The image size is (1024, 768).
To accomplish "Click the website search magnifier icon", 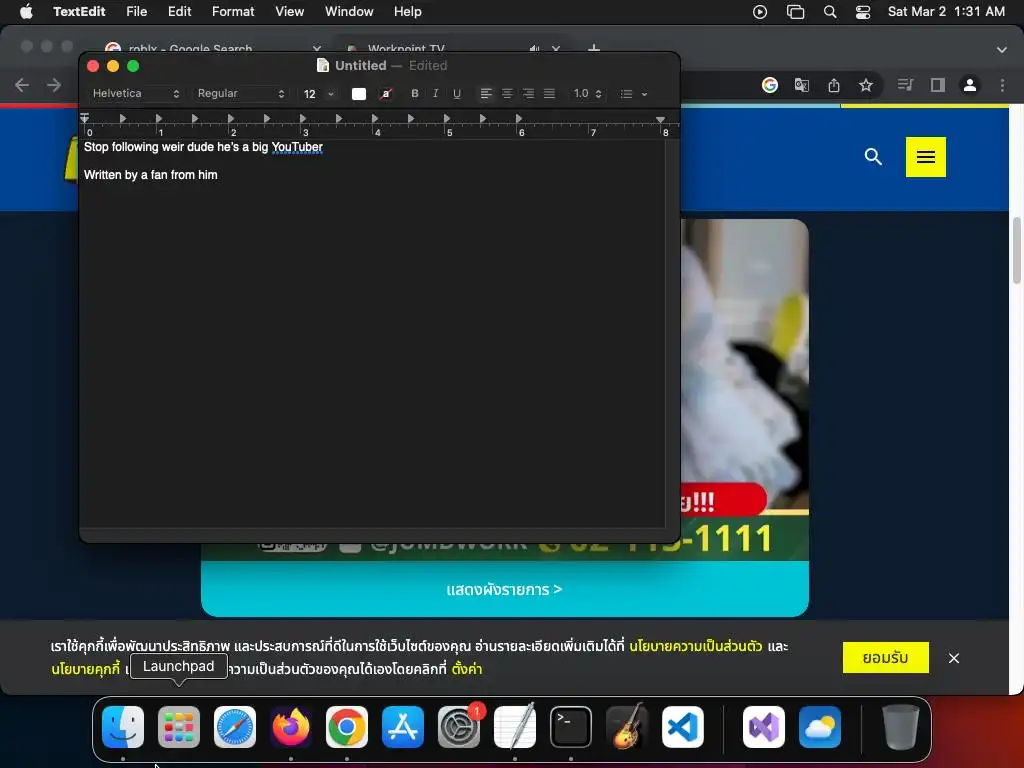I will (873, 157).
